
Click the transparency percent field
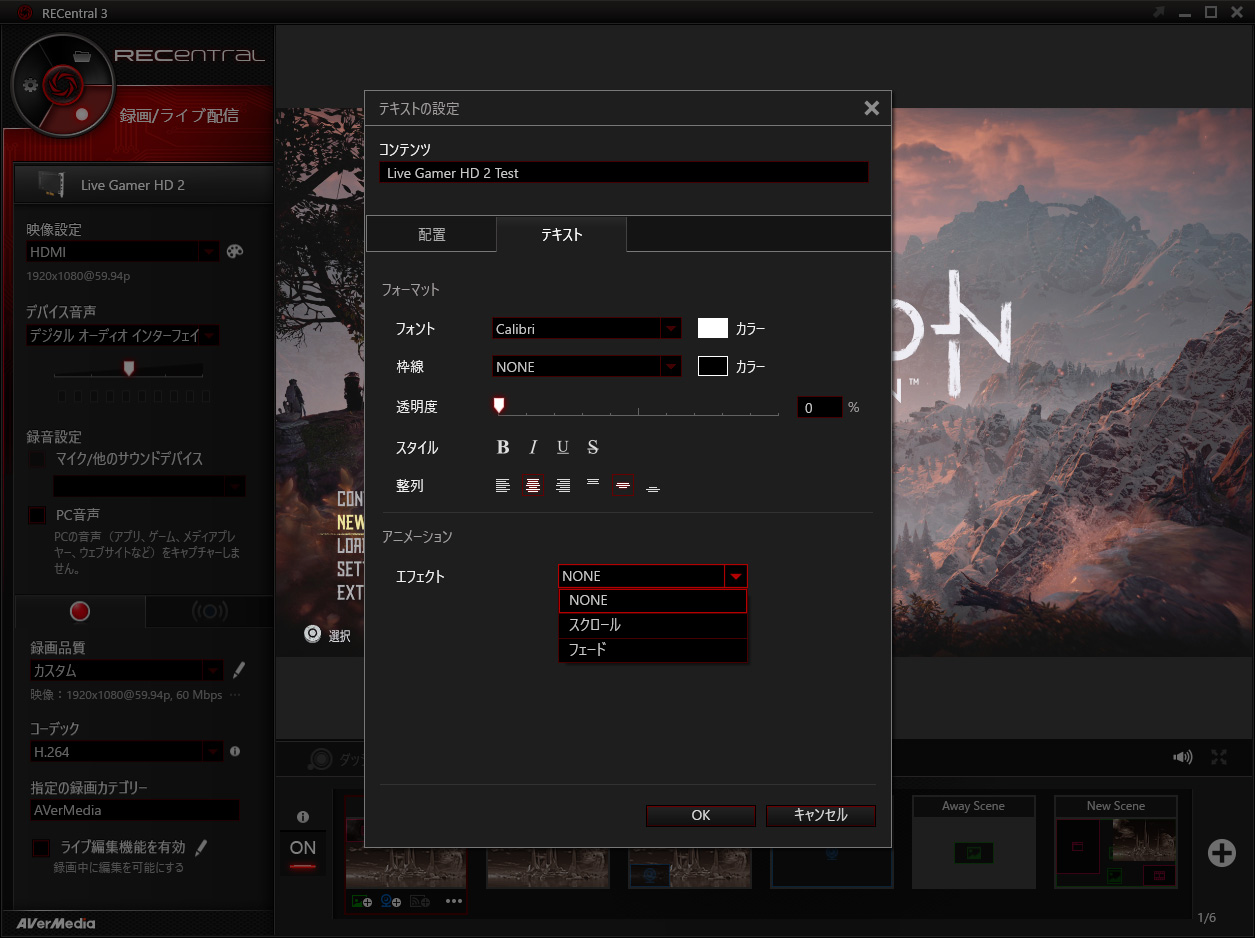[x=820, y=407]
